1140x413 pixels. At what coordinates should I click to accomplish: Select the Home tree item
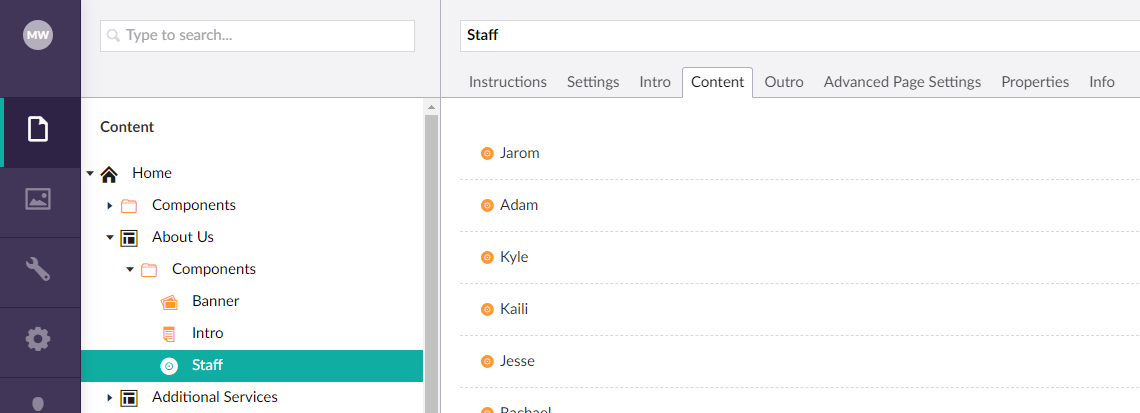[152, 173]
